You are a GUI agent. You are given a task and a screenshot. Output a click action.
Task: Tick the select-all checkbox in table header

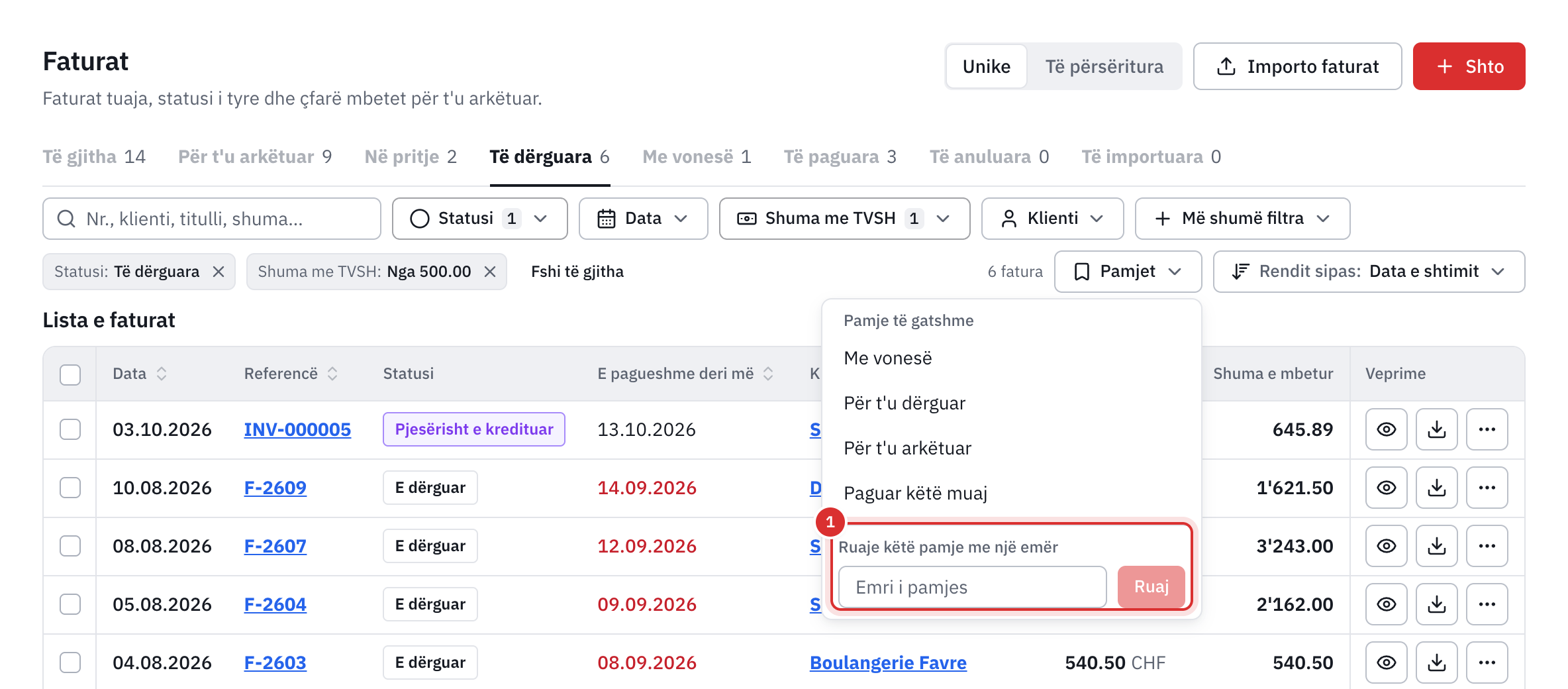coord(70,374)
